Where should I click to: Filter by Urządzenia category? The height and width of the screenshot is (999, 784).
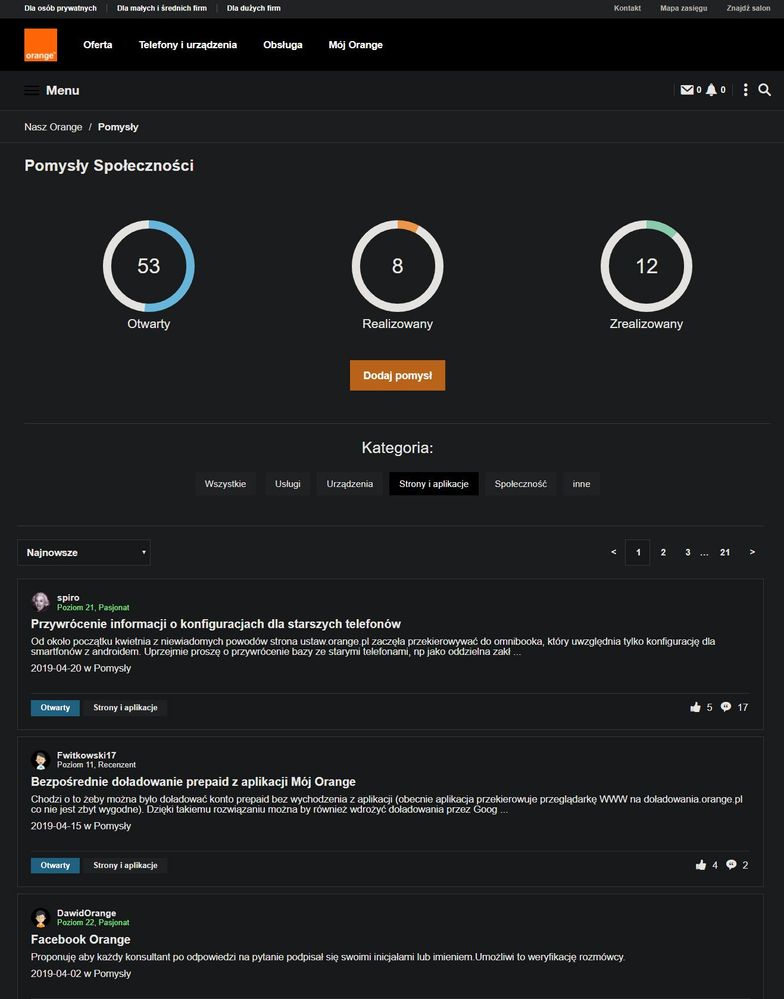(350, 484)
